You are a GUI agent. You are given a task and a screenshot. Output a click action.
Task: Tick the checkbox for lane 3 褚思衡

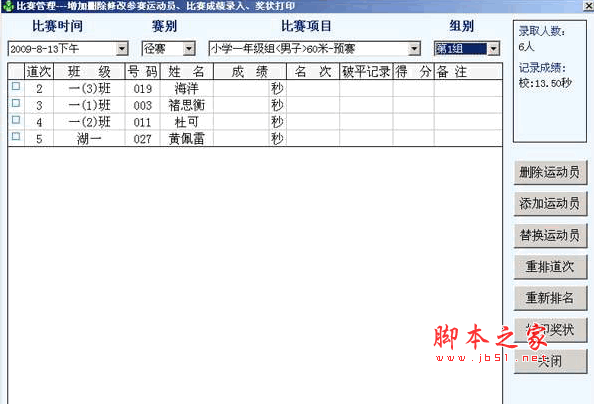pyautogui.click(x=16, y=103)
